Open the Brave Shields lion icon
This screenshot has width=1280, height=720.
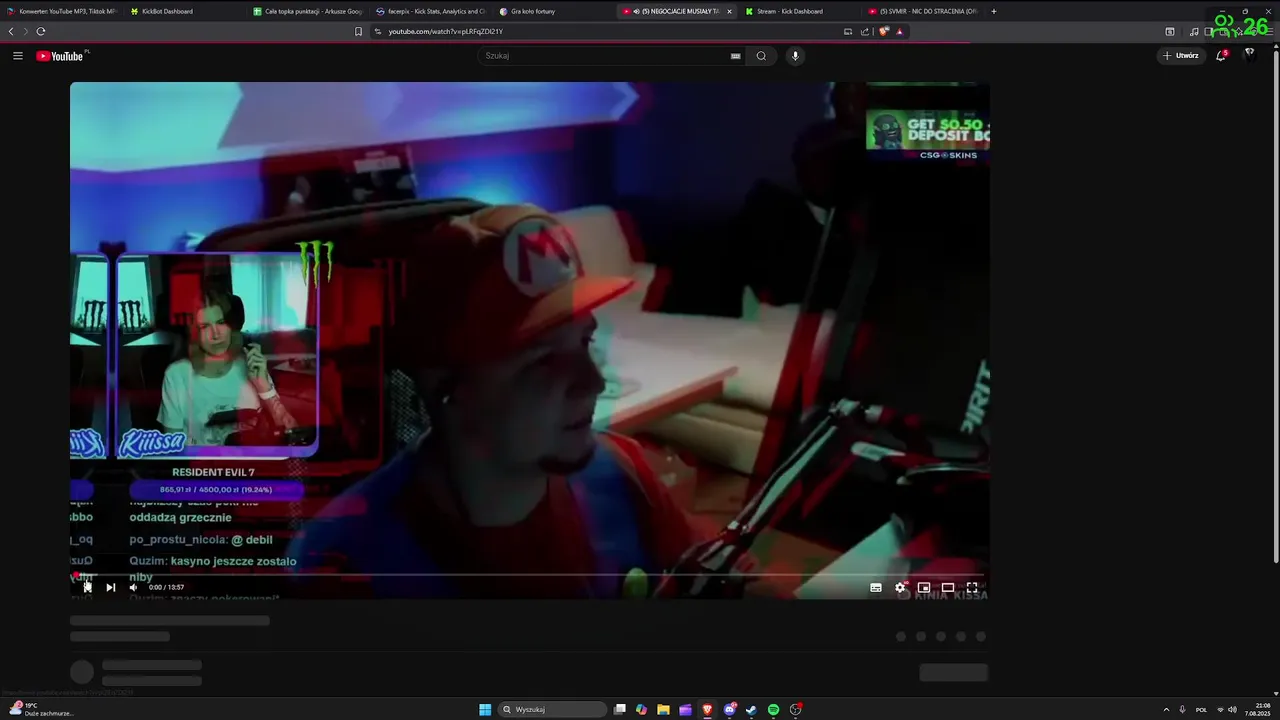coord(884,31)
